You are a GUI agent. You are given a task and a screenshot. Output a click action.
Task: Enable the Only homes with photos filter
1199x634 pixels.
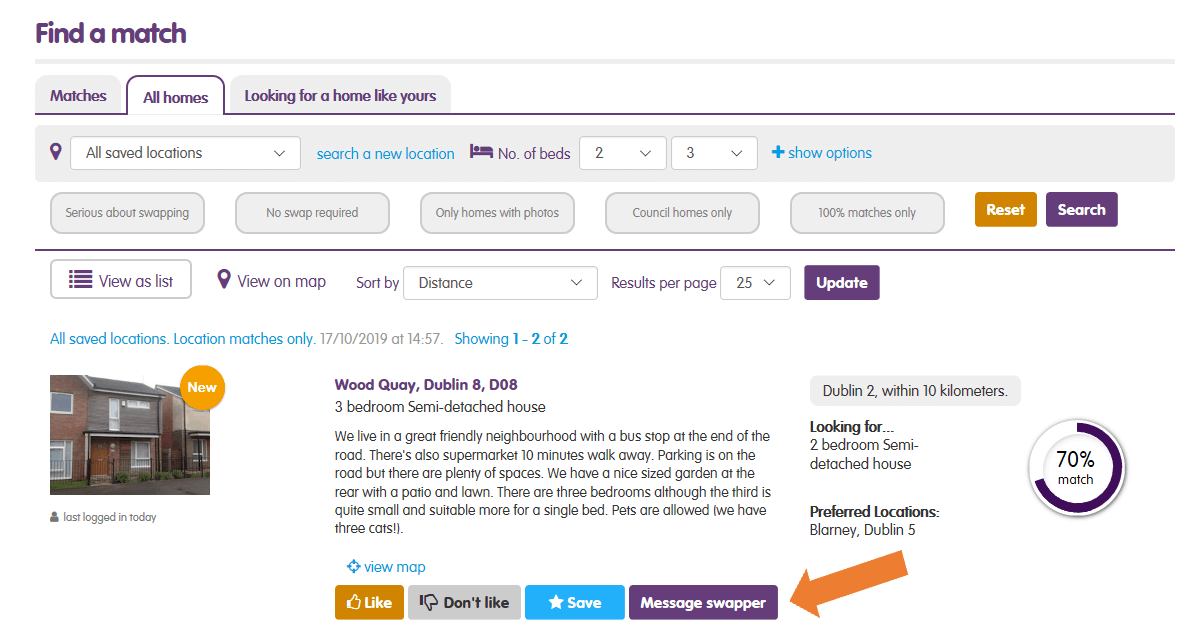point(497,212)
